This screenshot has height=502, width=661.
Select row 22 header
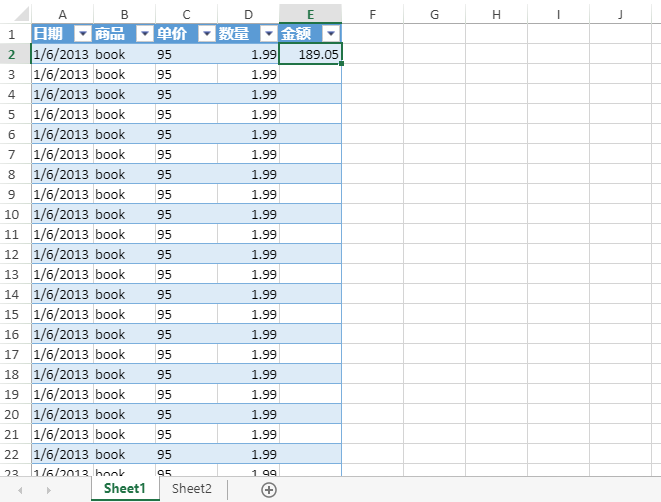pos(11,454)
